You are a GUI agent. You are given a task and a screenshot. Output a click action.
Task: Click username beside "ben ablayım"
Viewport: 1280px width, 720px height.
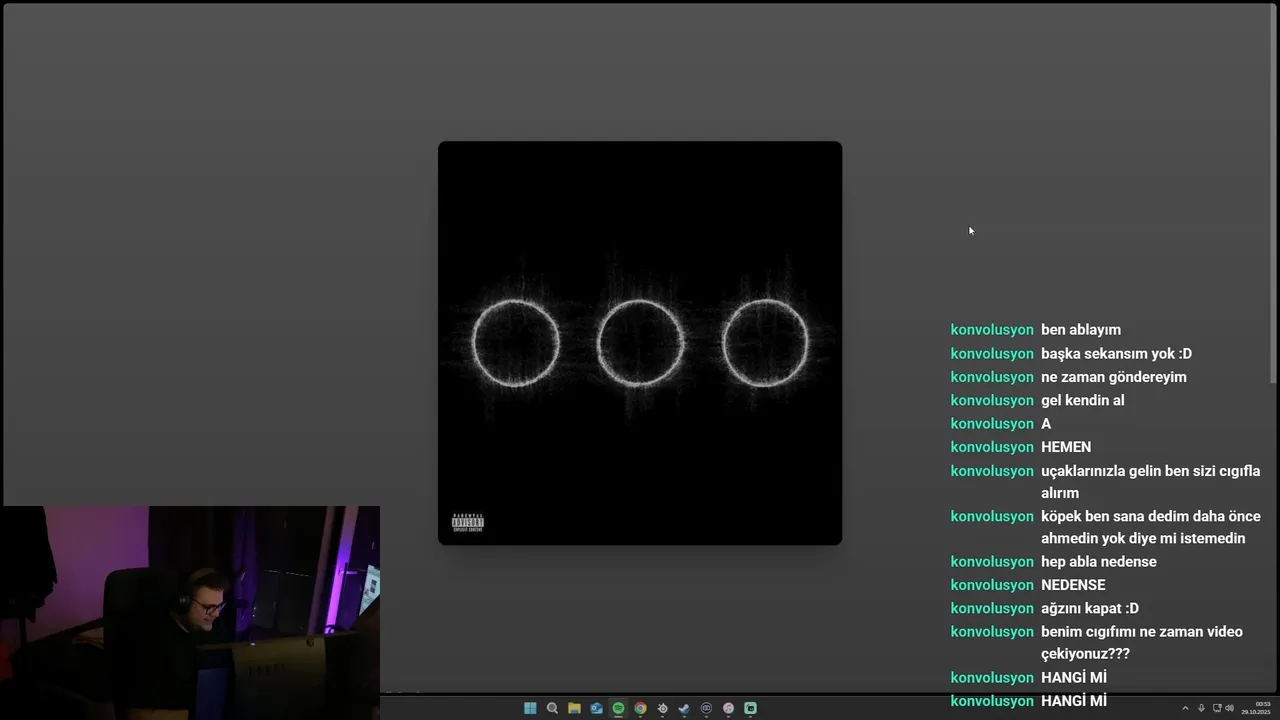(x=992, y=330)
